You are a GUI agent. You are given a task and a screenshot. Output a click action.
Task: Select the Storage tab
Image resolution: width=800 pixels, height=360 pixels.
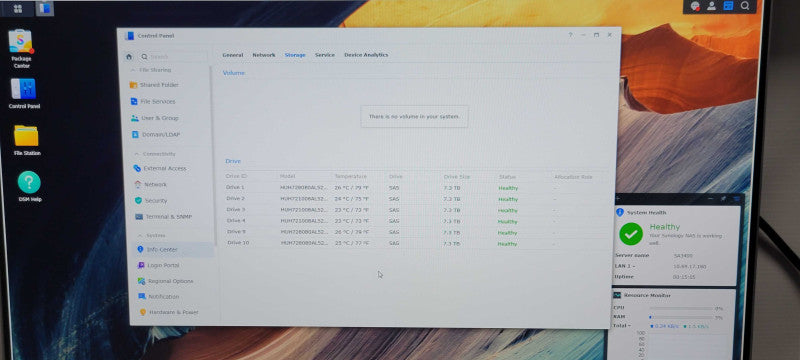tap(295, 55)
